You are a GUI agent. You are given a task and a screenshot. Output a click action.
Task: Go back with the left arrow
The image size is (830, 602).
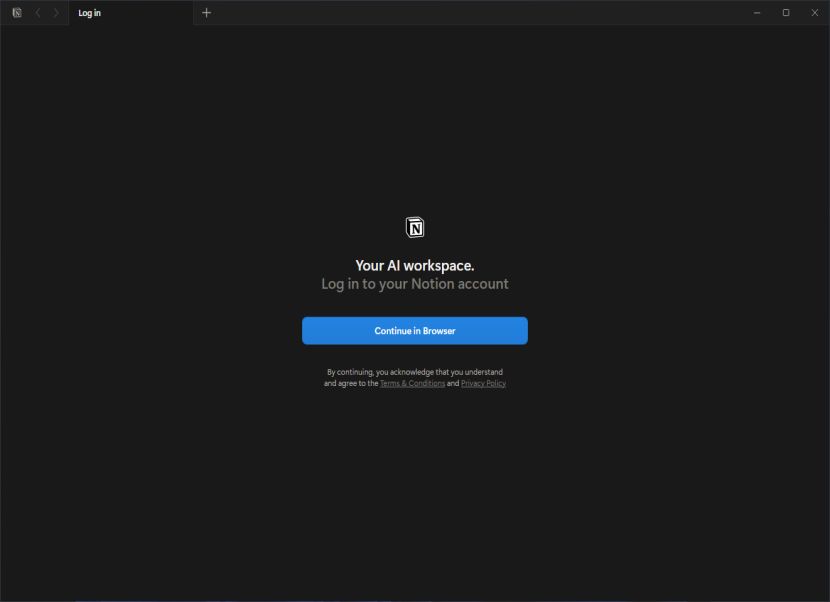click(38, 13)
